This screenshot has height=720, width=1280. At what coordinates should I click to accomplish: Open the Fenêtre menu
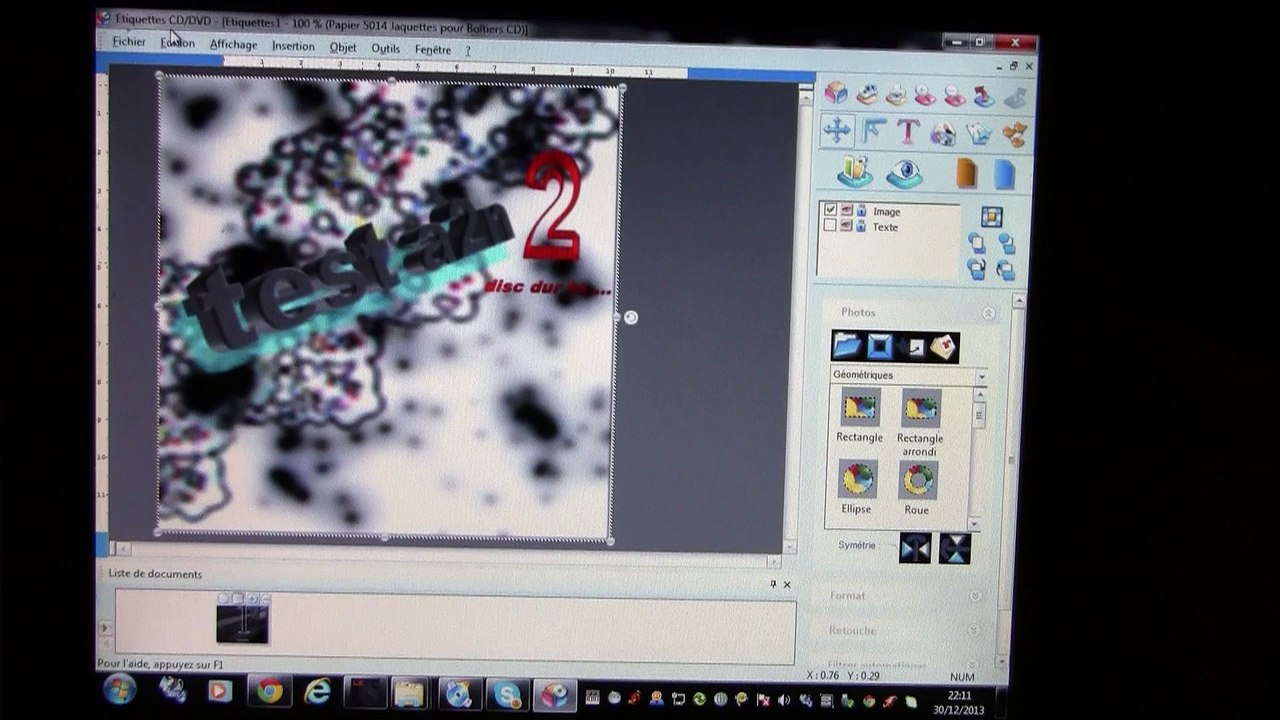pos(433,49)
